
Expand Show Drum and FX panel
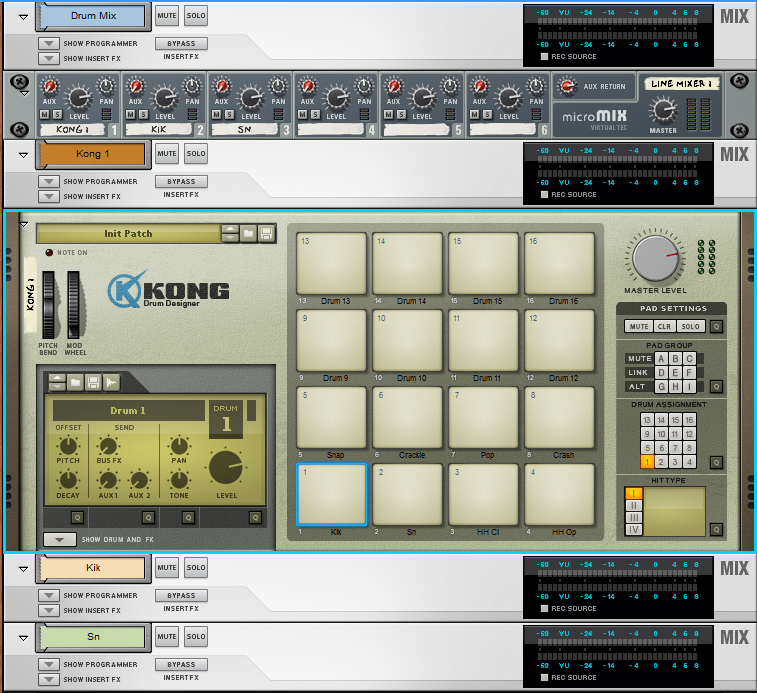(x=60, y=539)
